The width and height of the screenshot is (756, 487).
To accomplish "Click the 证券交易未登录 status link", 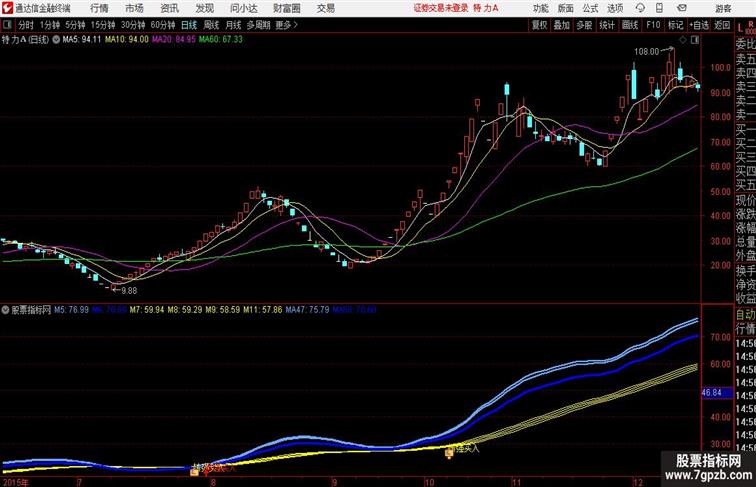I will tap(441, 8).
